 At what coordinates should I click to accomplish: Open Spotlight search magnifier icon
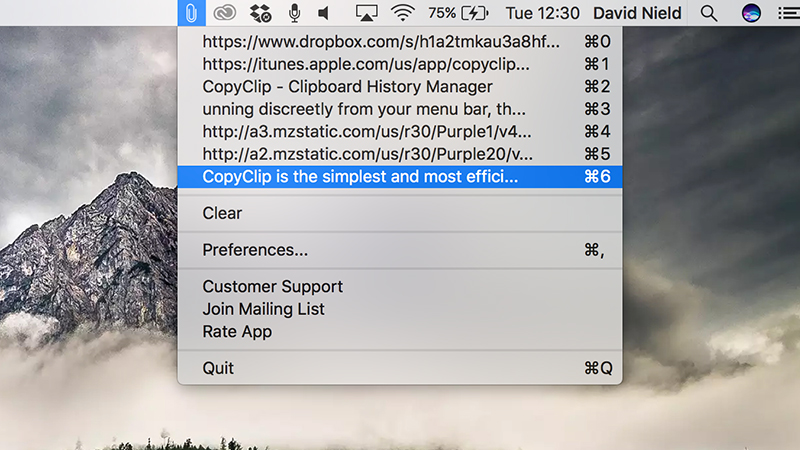tap(709, 13)
